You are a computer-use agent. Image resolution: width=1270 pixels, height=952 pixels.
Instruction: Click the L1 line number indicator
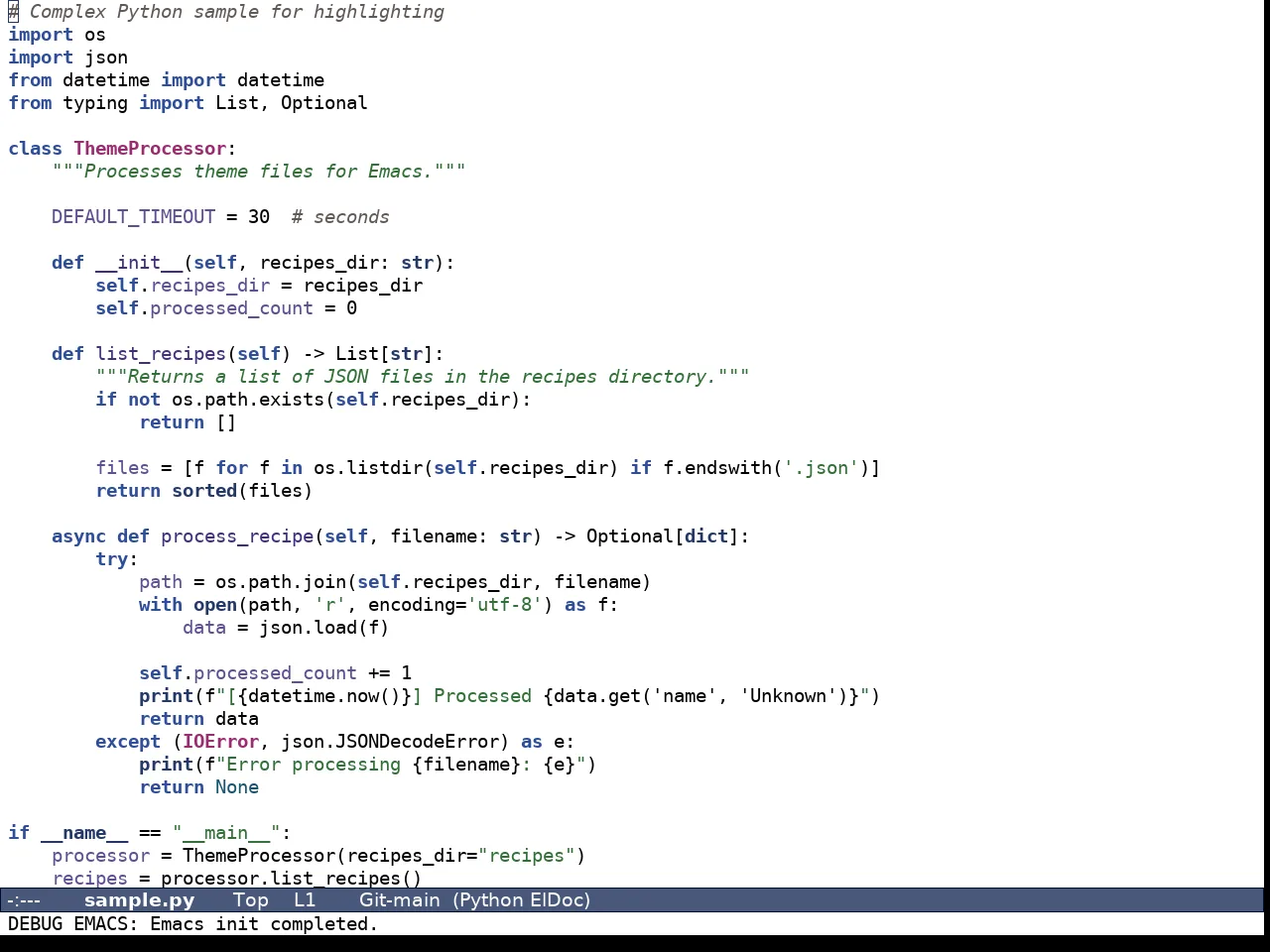tap(305, 900)
